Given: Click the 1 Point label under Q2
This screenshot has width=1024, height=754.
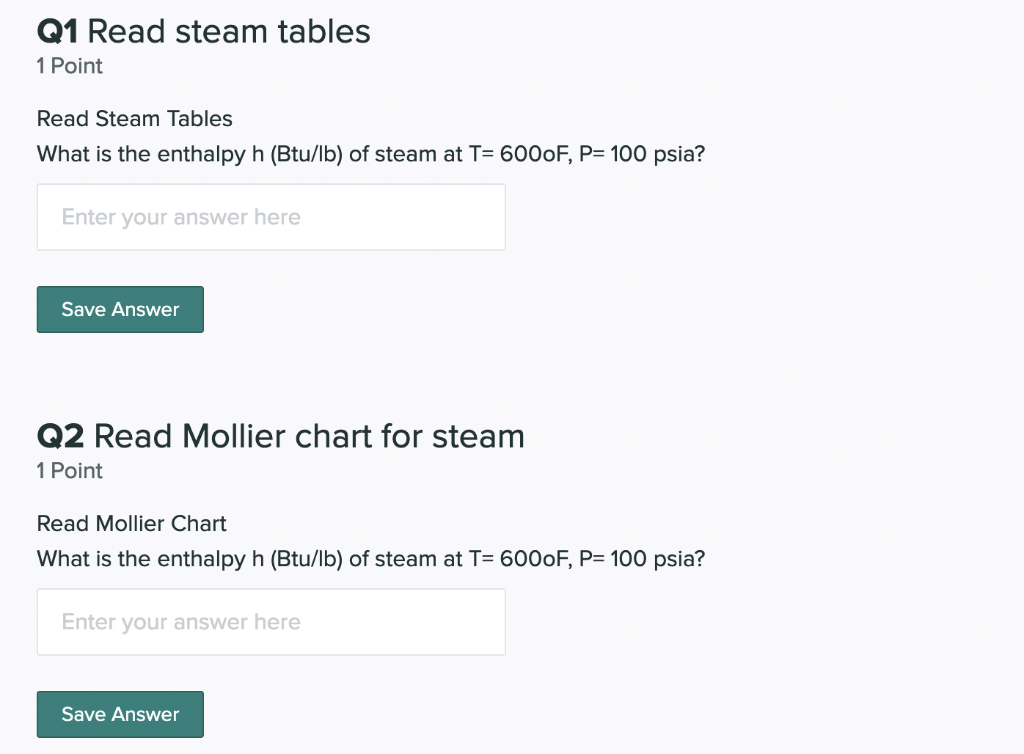Looking at the screenshot, I should click(x=68, y=471).
